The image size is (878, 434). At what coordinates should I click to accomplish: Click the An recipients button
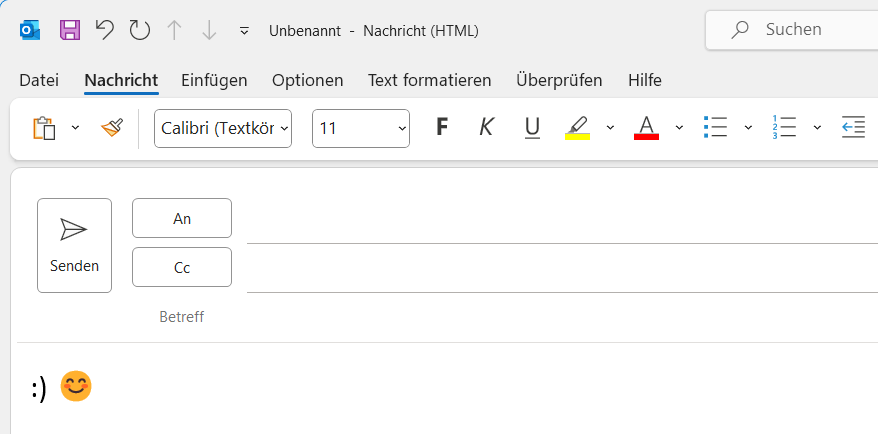[182, 218]
